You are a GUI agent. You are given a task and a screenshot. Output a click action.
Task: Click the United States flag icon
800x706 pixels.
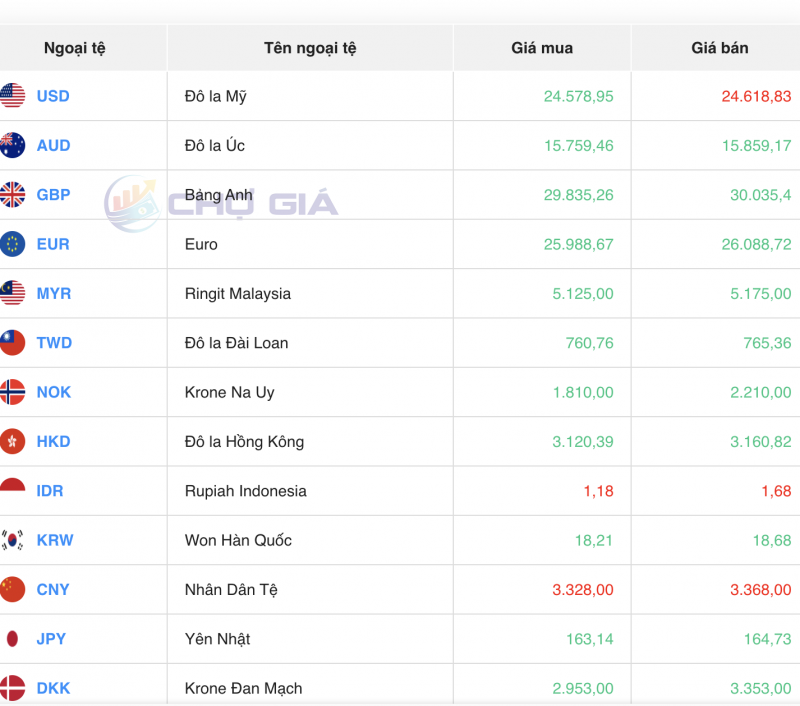point(14,96)
